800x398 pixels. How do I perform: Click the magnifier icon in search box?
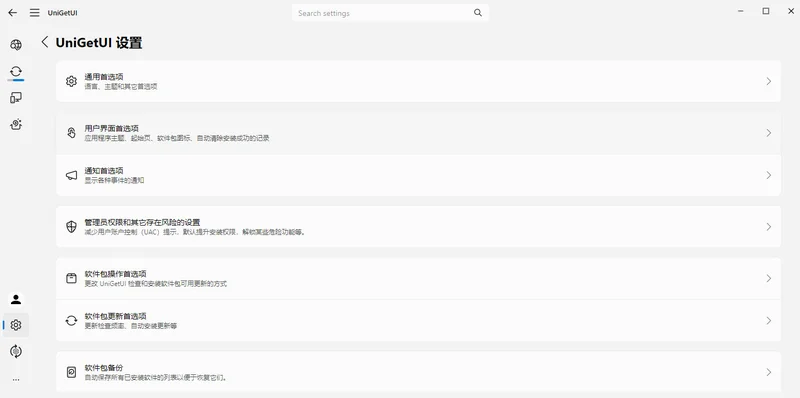[x=478, y=13]
